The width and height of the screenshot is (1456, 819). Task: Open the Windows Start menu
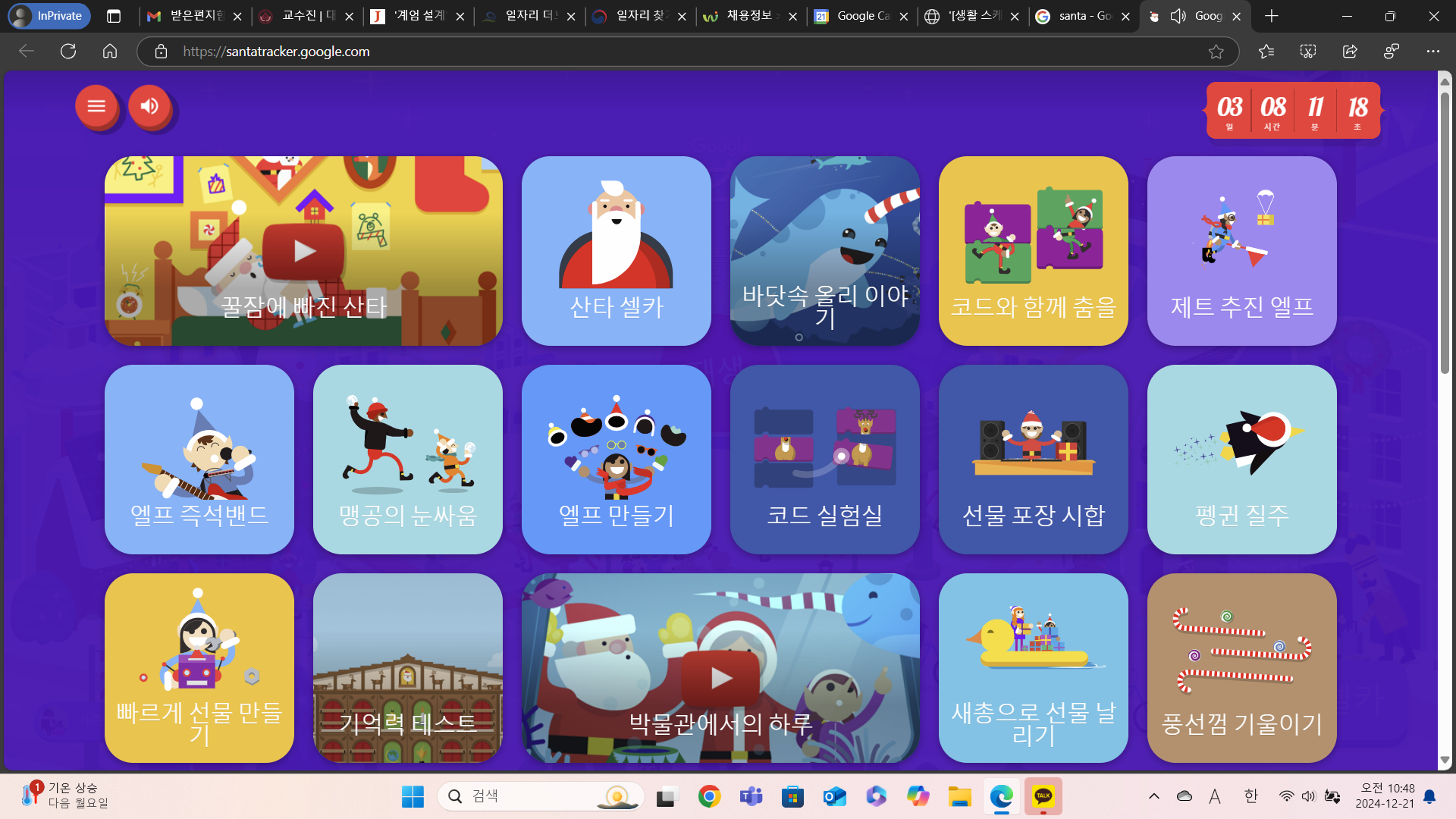[413, 796]
